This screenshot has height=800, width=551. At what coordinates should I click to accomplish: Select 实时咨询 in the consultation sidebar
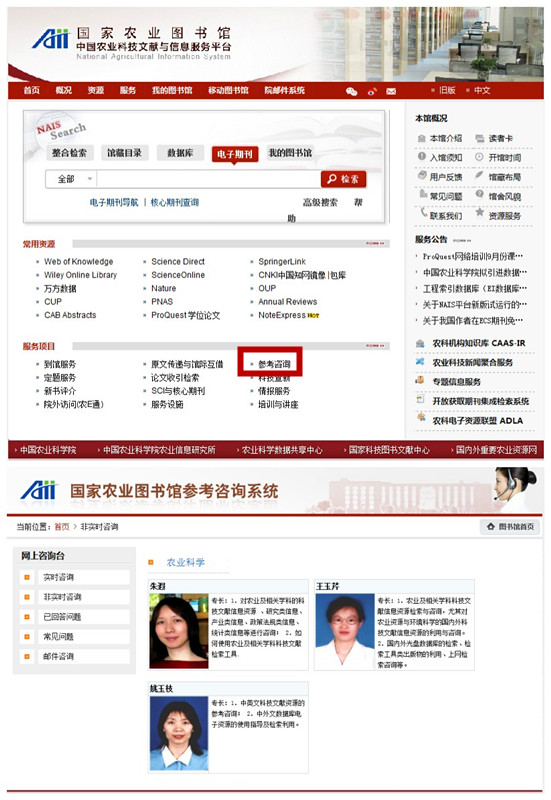[x=58, y=577]
